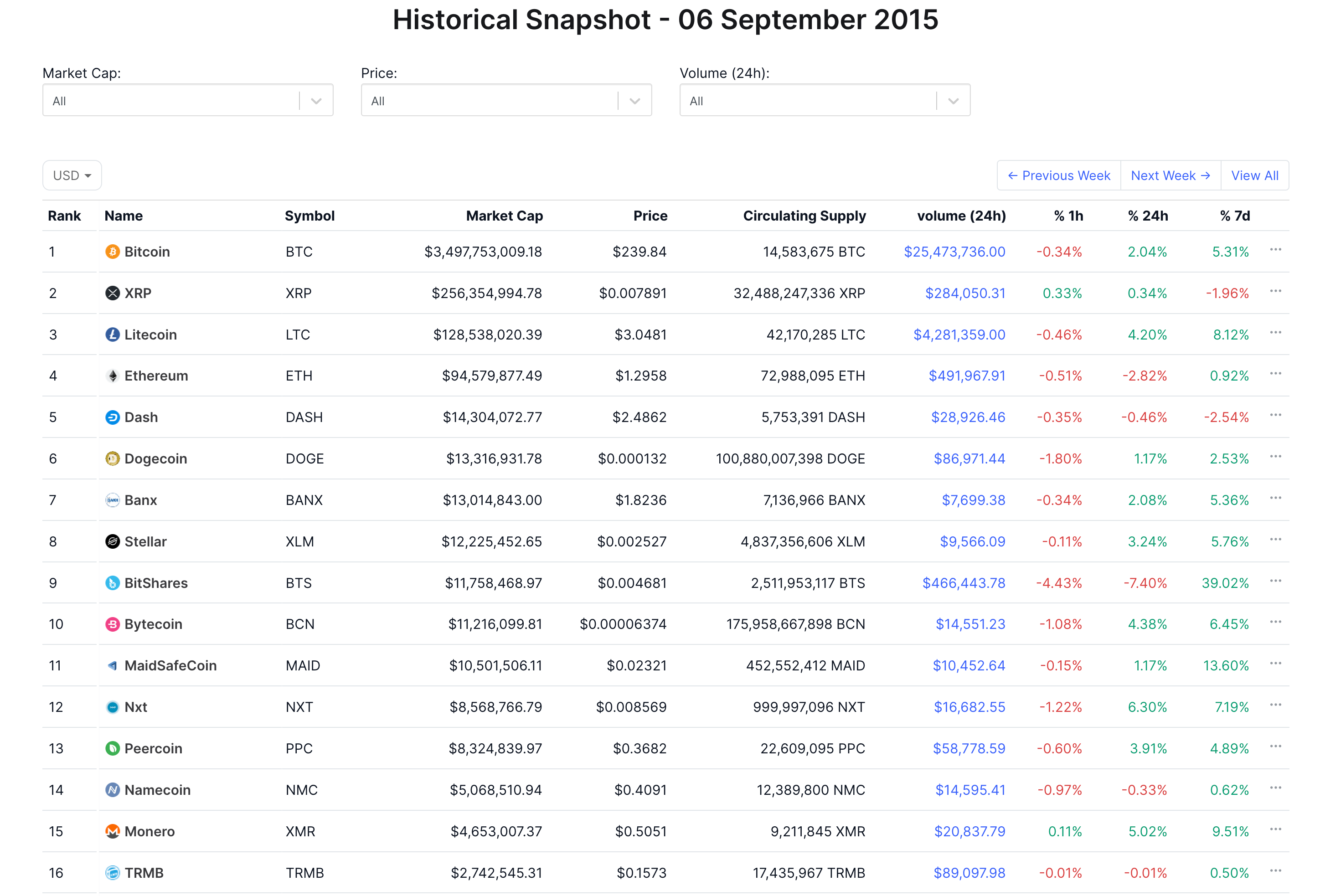Open Bitcoin's 24h volume link
1320x896 pixels.
click(x=954, y=252)
